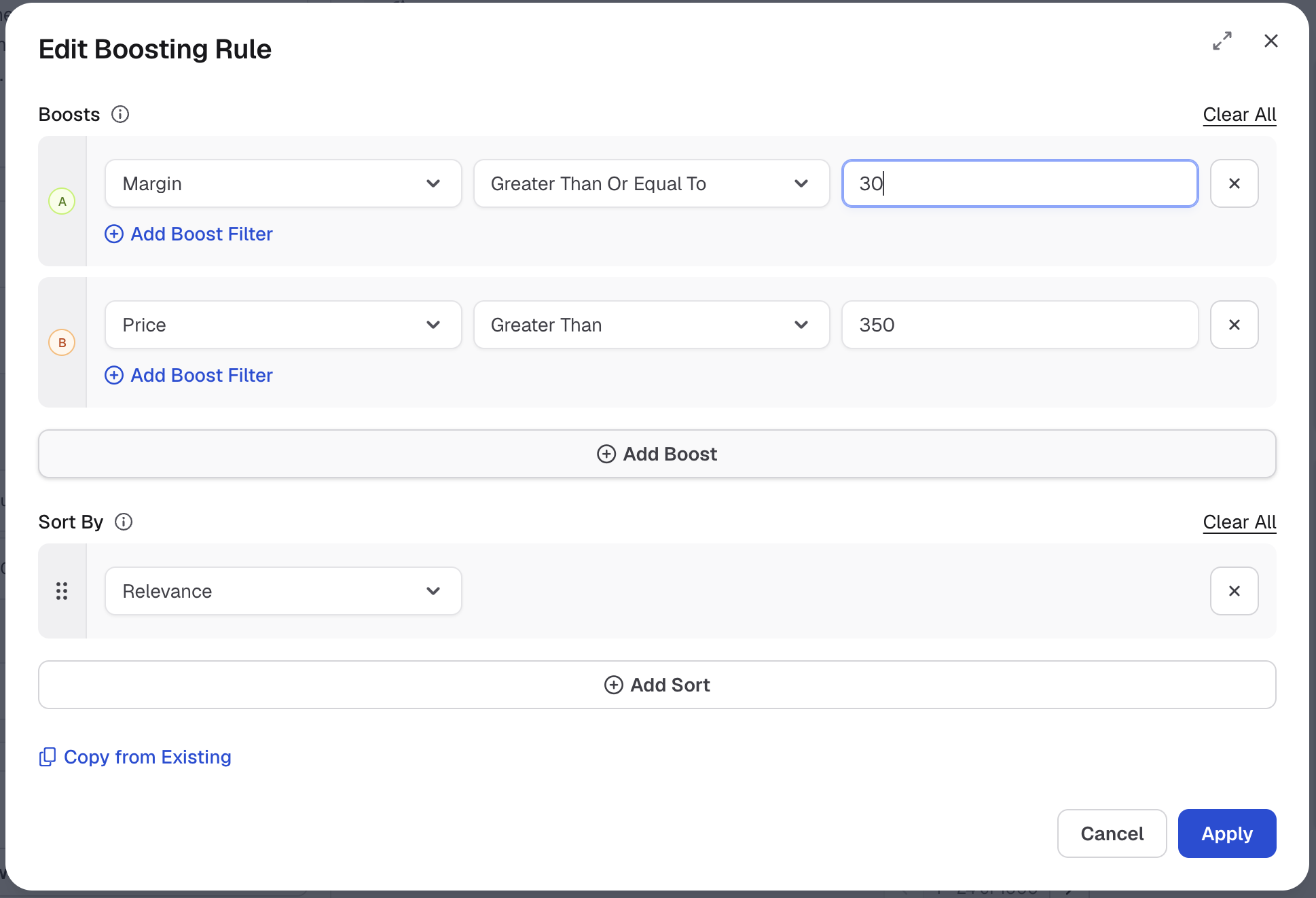Viewport: 1316px width, 898px height.
Task: Select boost group A badge
Action: [x=62, y=201]
